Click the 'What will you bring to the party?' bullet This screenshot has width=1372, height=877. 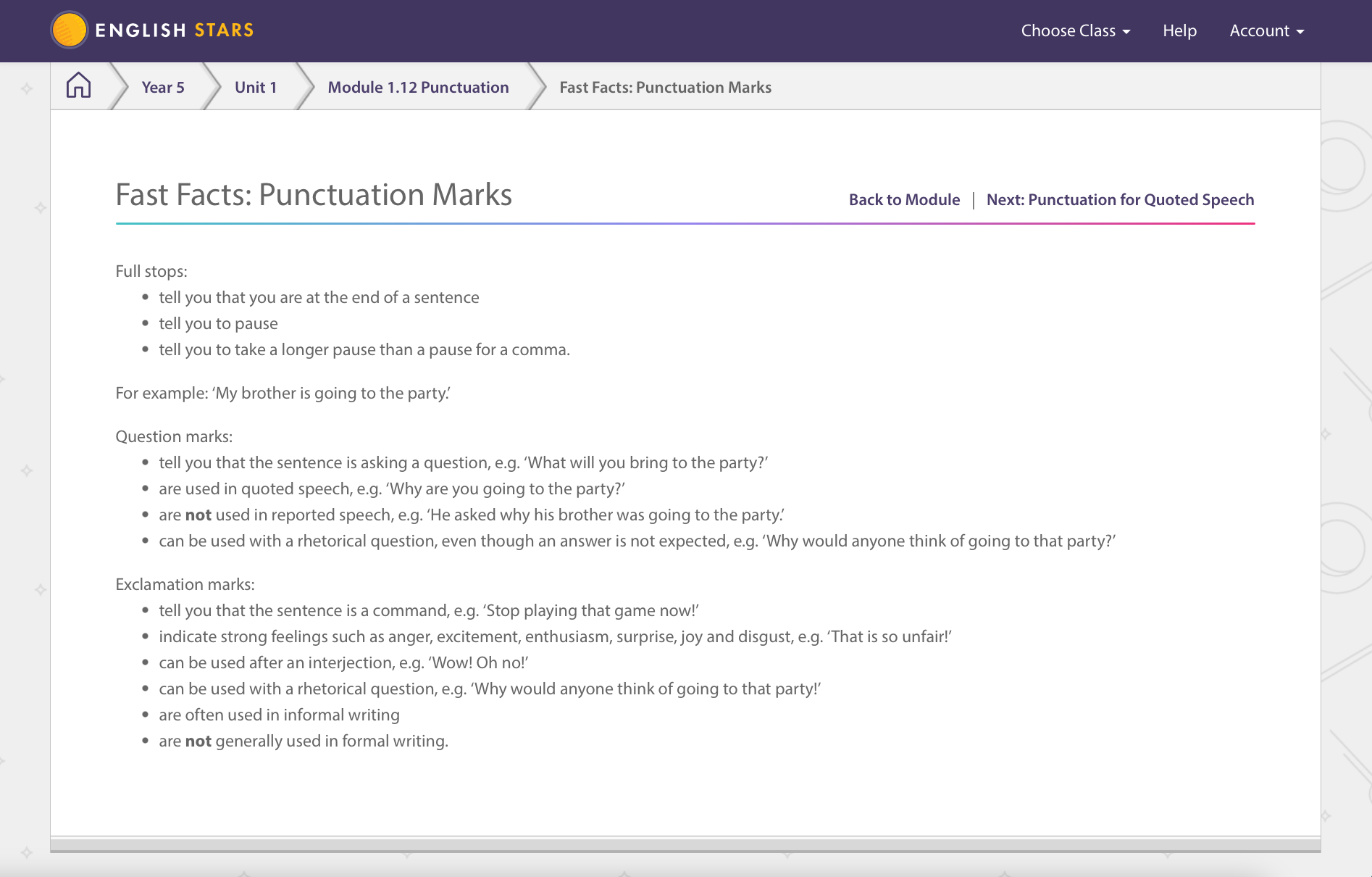(x=464, y=462)
